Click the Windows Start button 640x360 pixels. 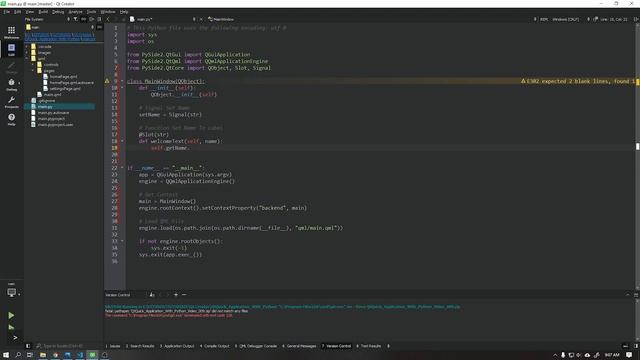[6, 355]
